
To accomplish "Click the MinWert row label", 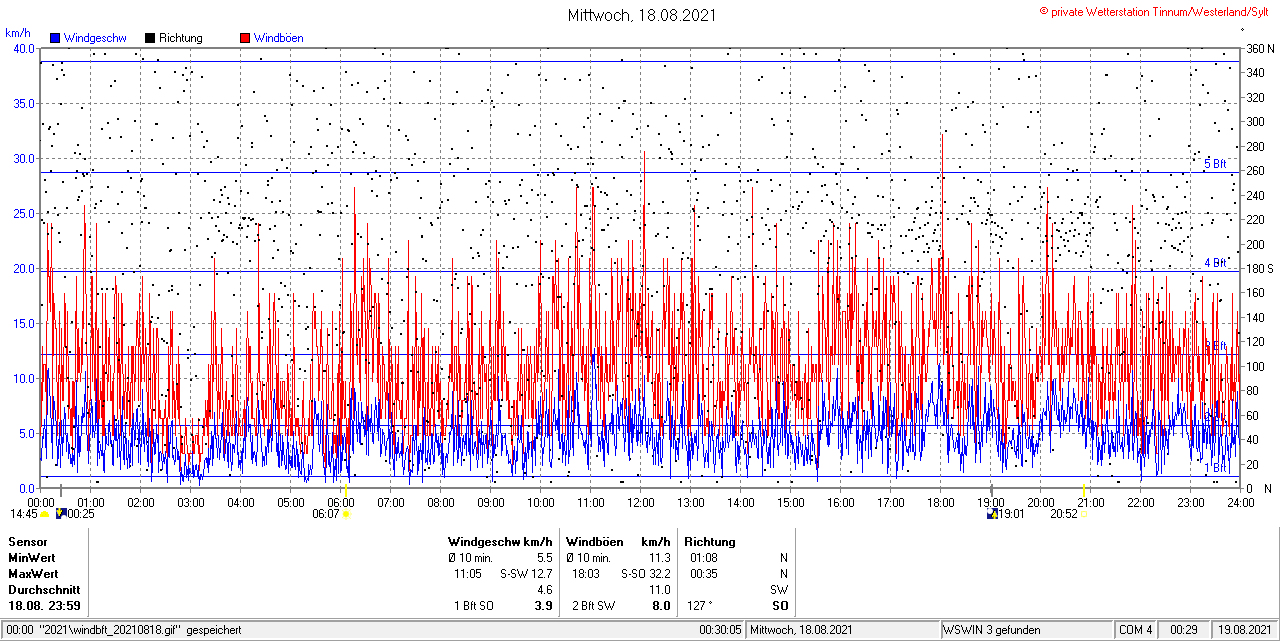I will click(x=32, y=558).
